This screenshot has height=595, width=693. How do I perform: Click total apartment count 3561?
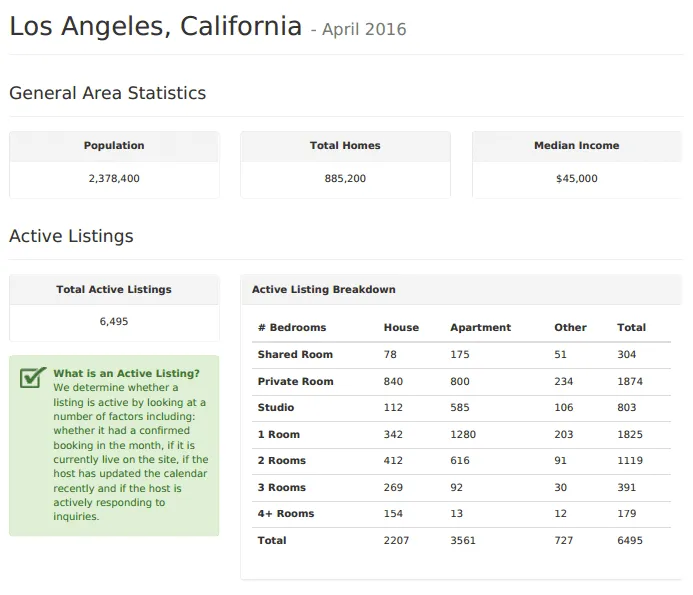463,541
